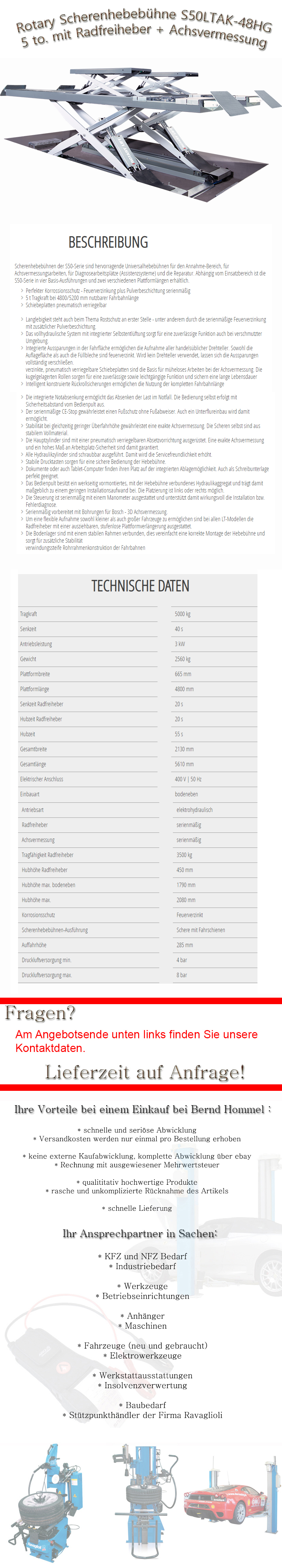Click the "Stützpunkthändler der Firma Ravaglioli" line

pos(143,1415)
